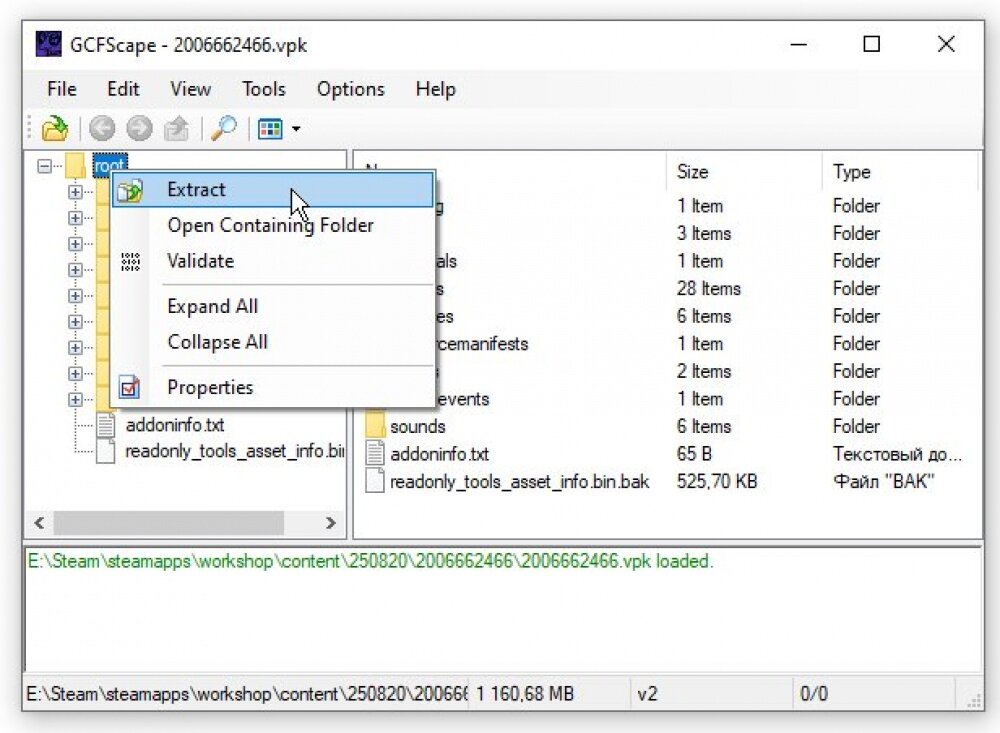
Task: Click status bar version v2
Action: click(x=647, y=693)
